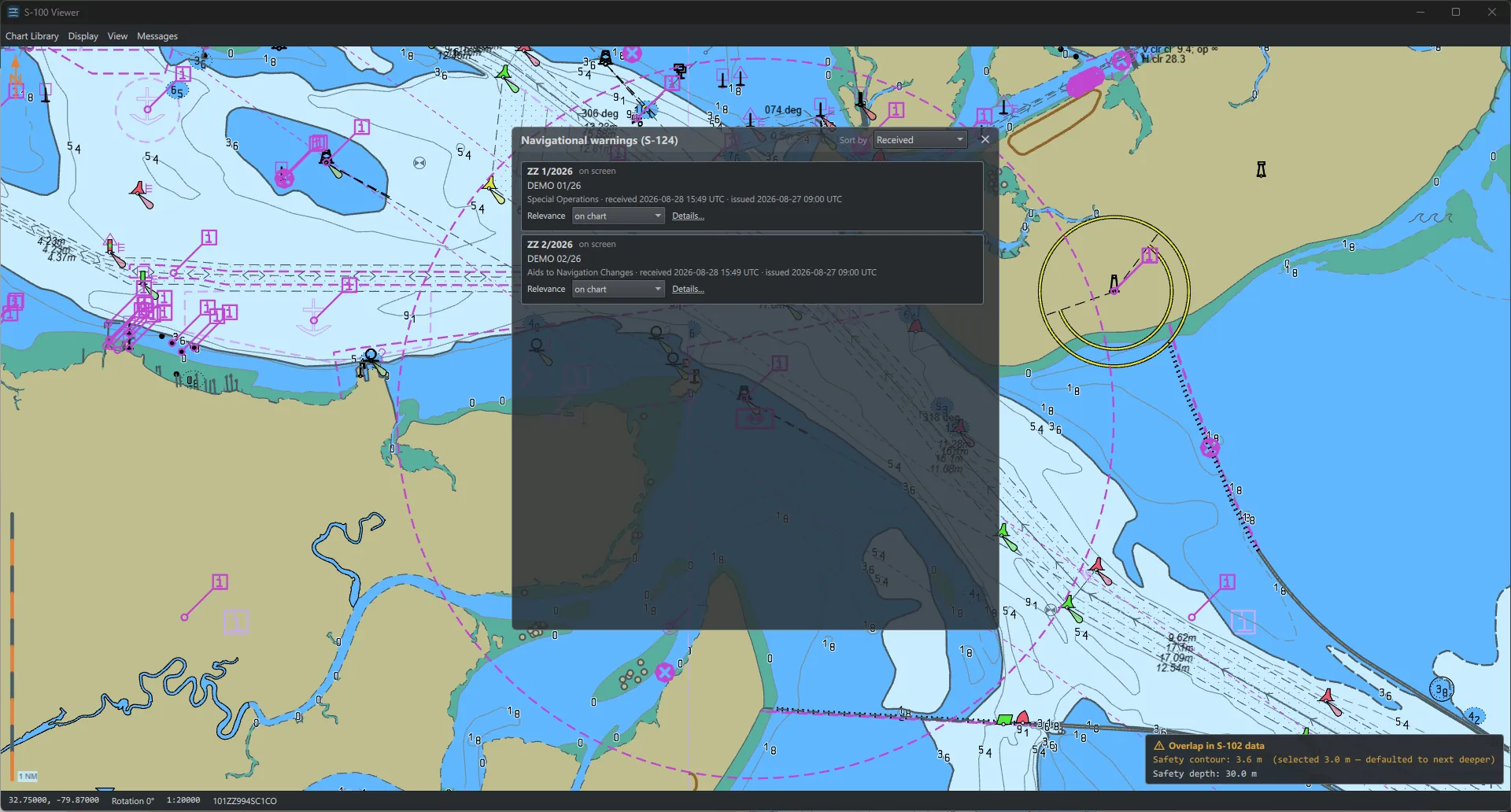Click the 1 NM scale label

[28, 776]
